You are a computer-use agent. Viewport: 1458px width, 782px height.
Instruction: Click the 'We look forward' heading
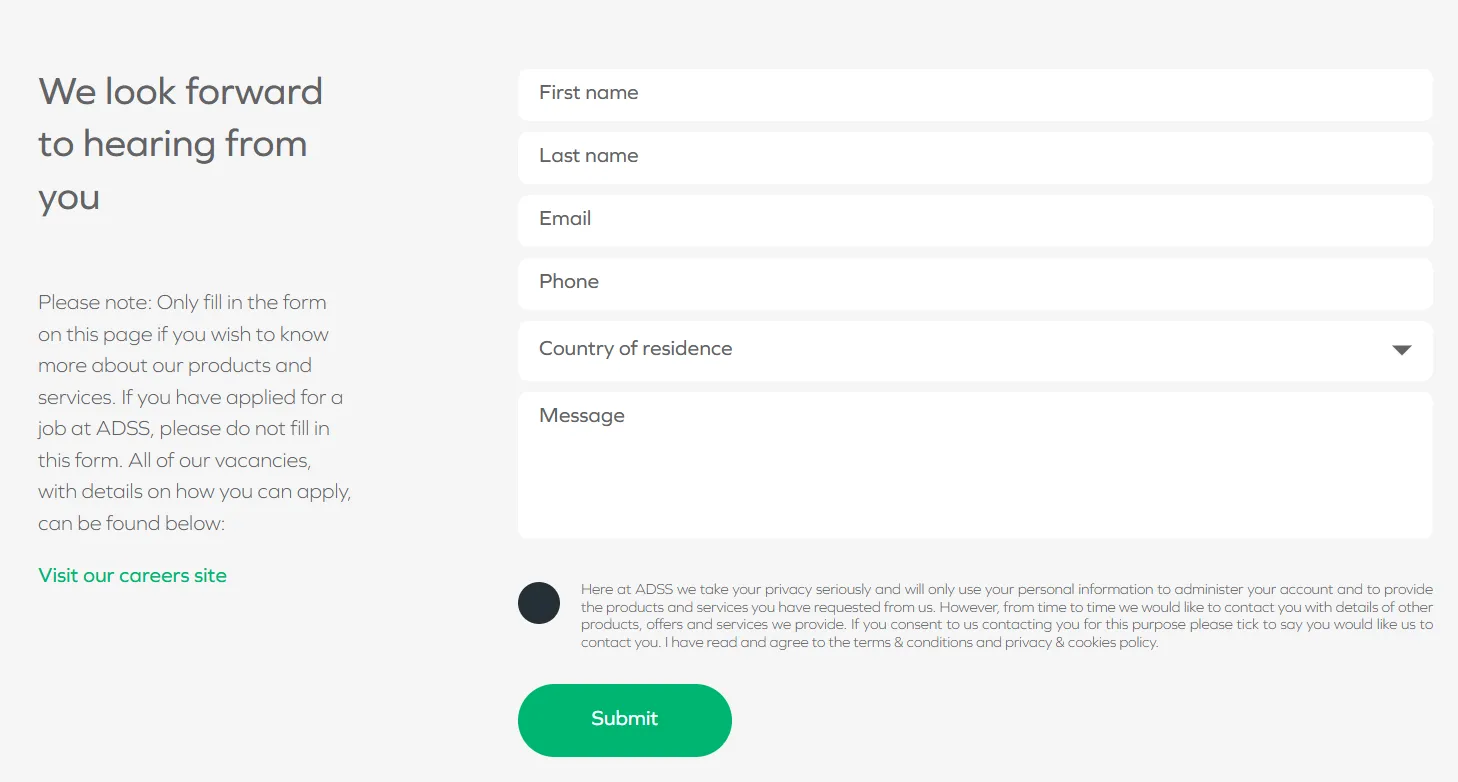180,92
